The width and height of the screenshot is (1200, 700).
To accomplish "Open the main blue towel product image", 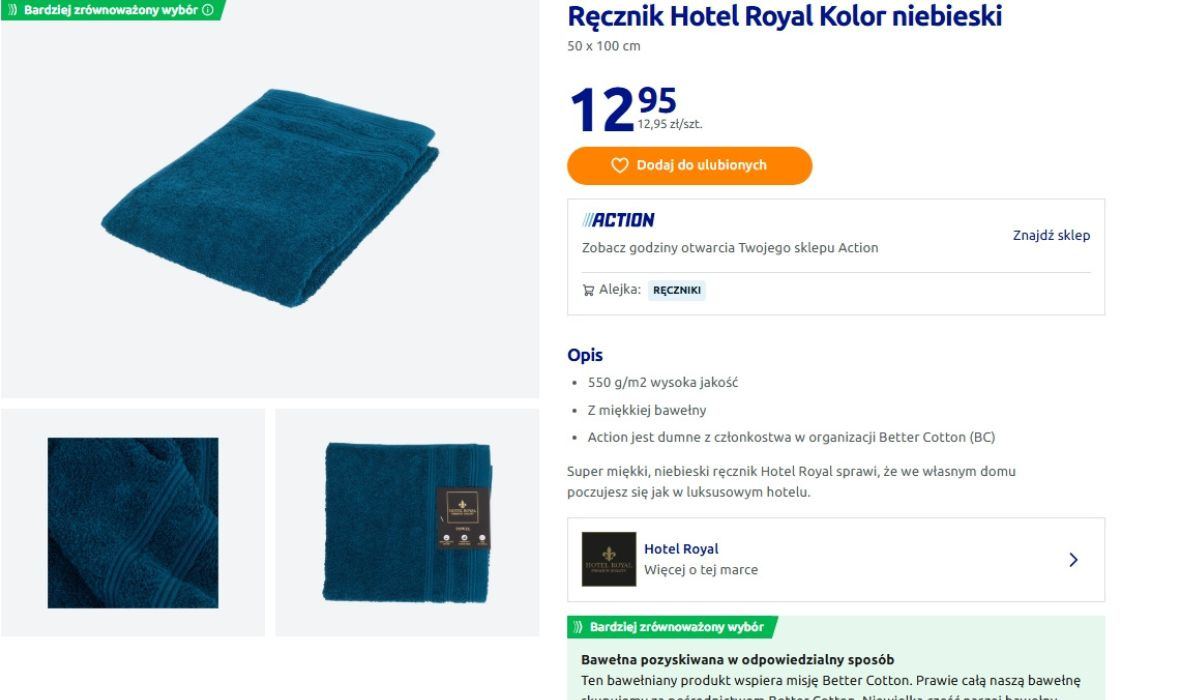I will [x=270, y=198].
